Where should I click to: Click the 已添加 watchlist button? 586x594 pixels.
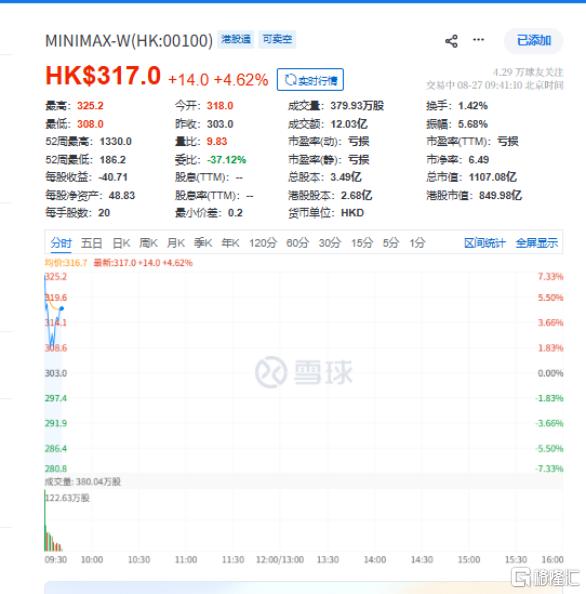click(534, 41)
